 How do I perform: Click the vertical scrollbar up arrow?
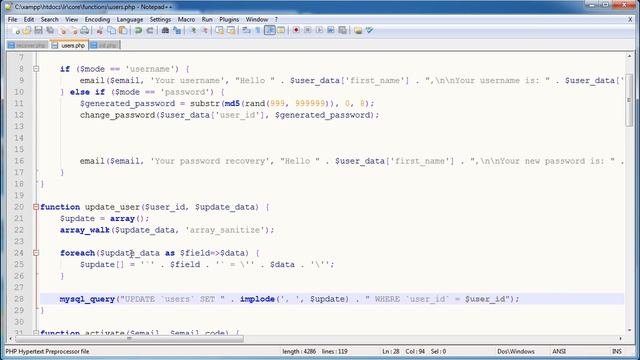[x=629, y=56]
